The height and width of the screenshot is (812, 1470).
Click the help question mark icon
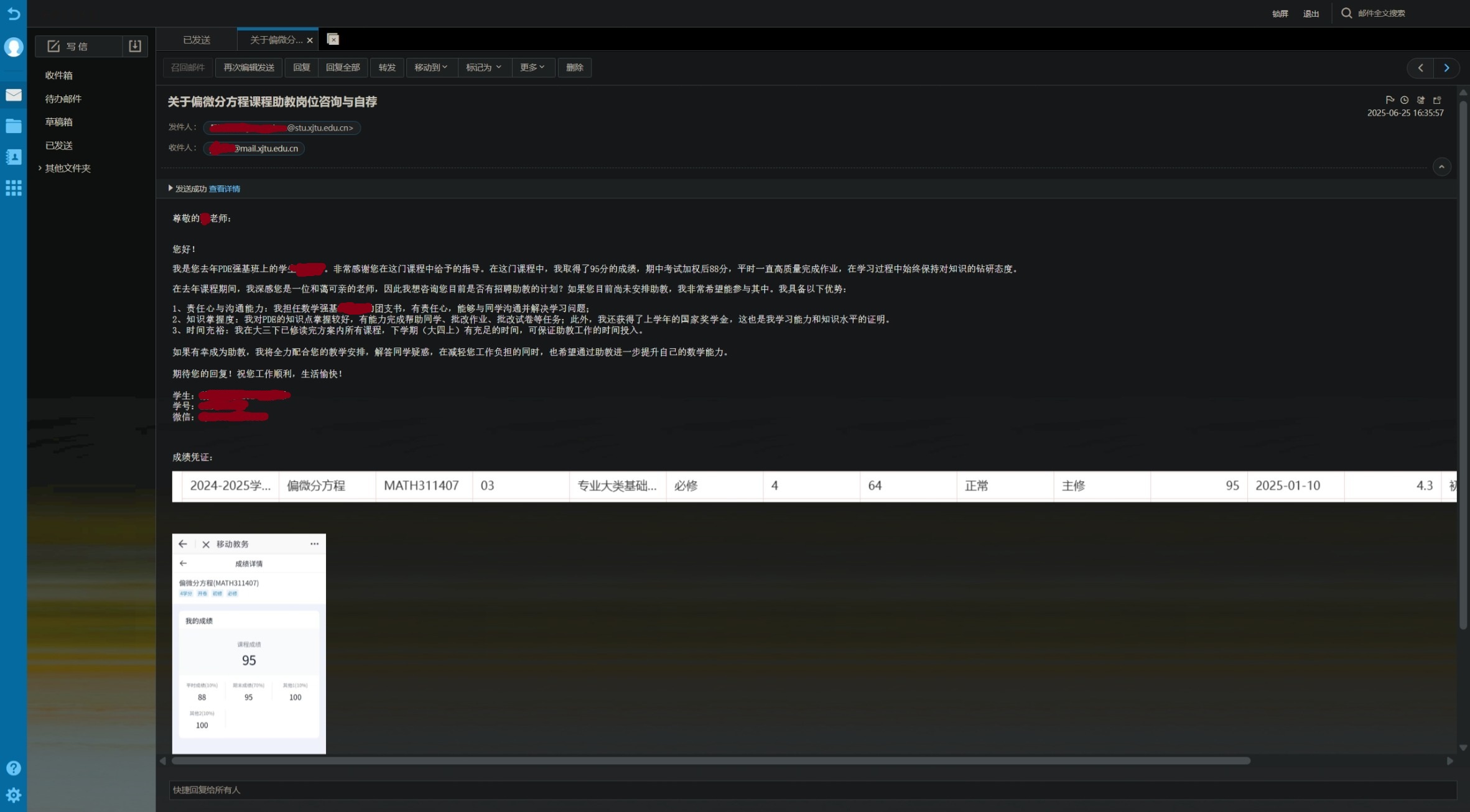click(x=13, y=768)
